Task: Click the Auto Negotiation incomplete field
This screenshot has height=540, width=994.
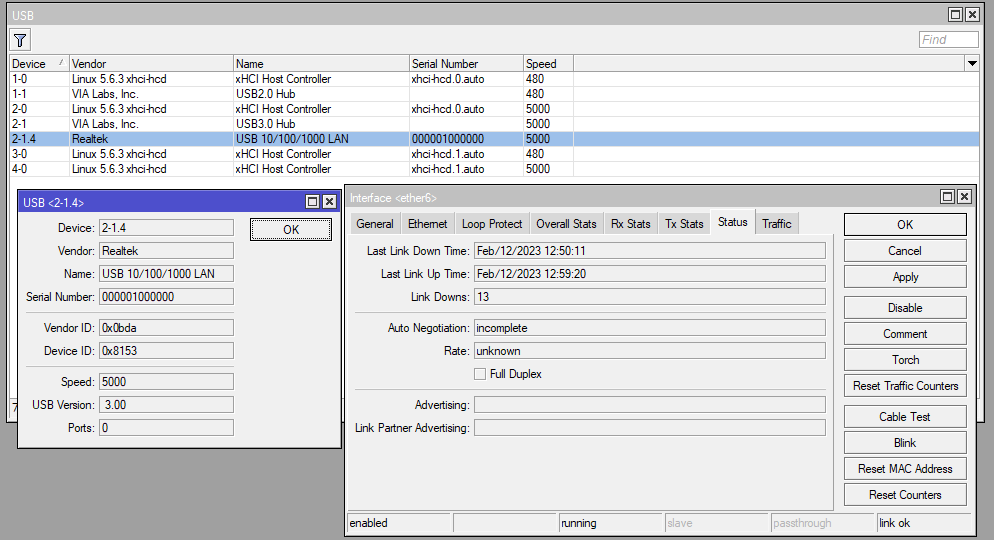Action: pyautogui.click(x=650, y=328)
